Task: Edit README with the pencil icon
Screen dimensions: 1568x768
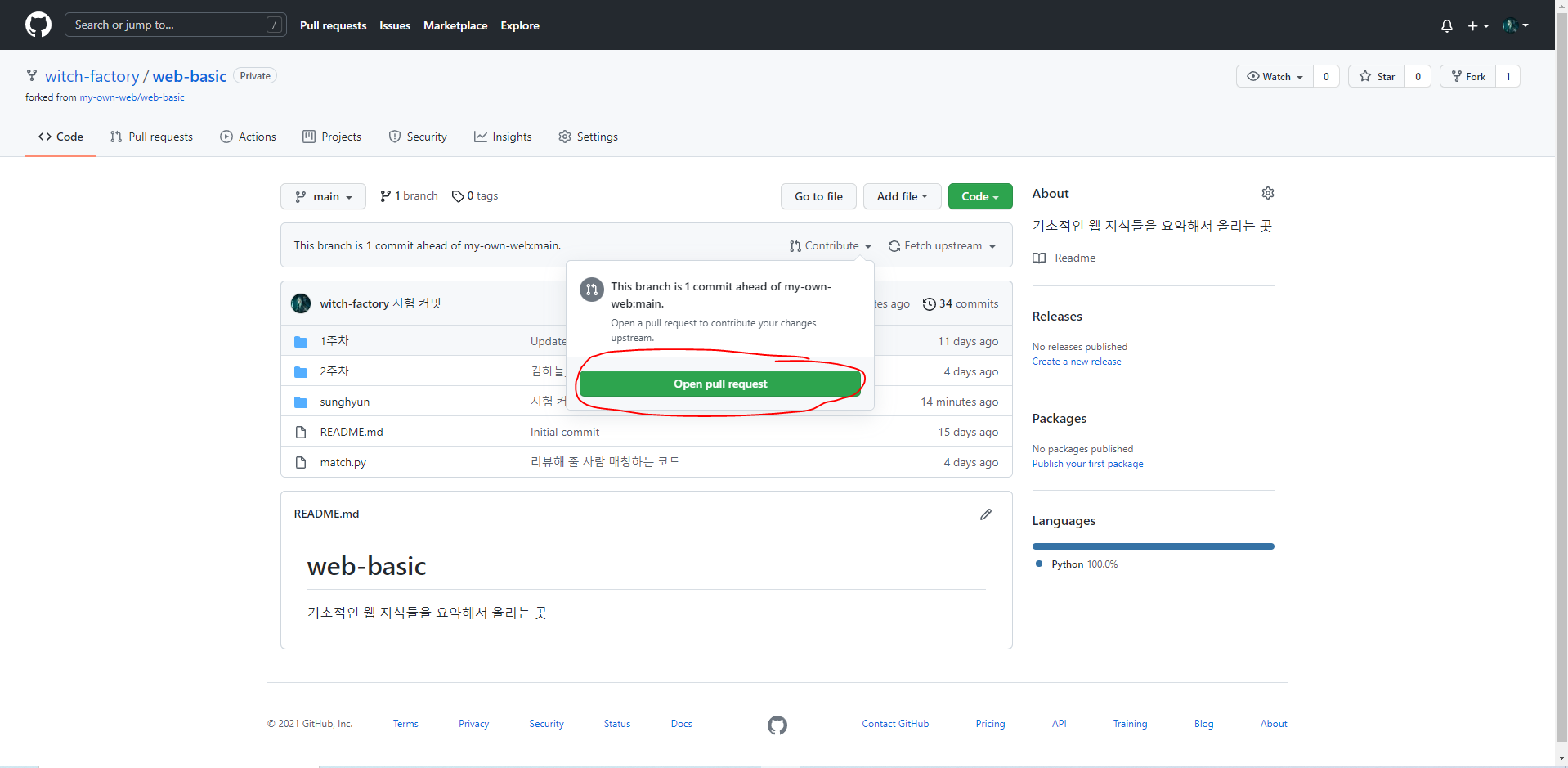Action: [x=985, y=514]
